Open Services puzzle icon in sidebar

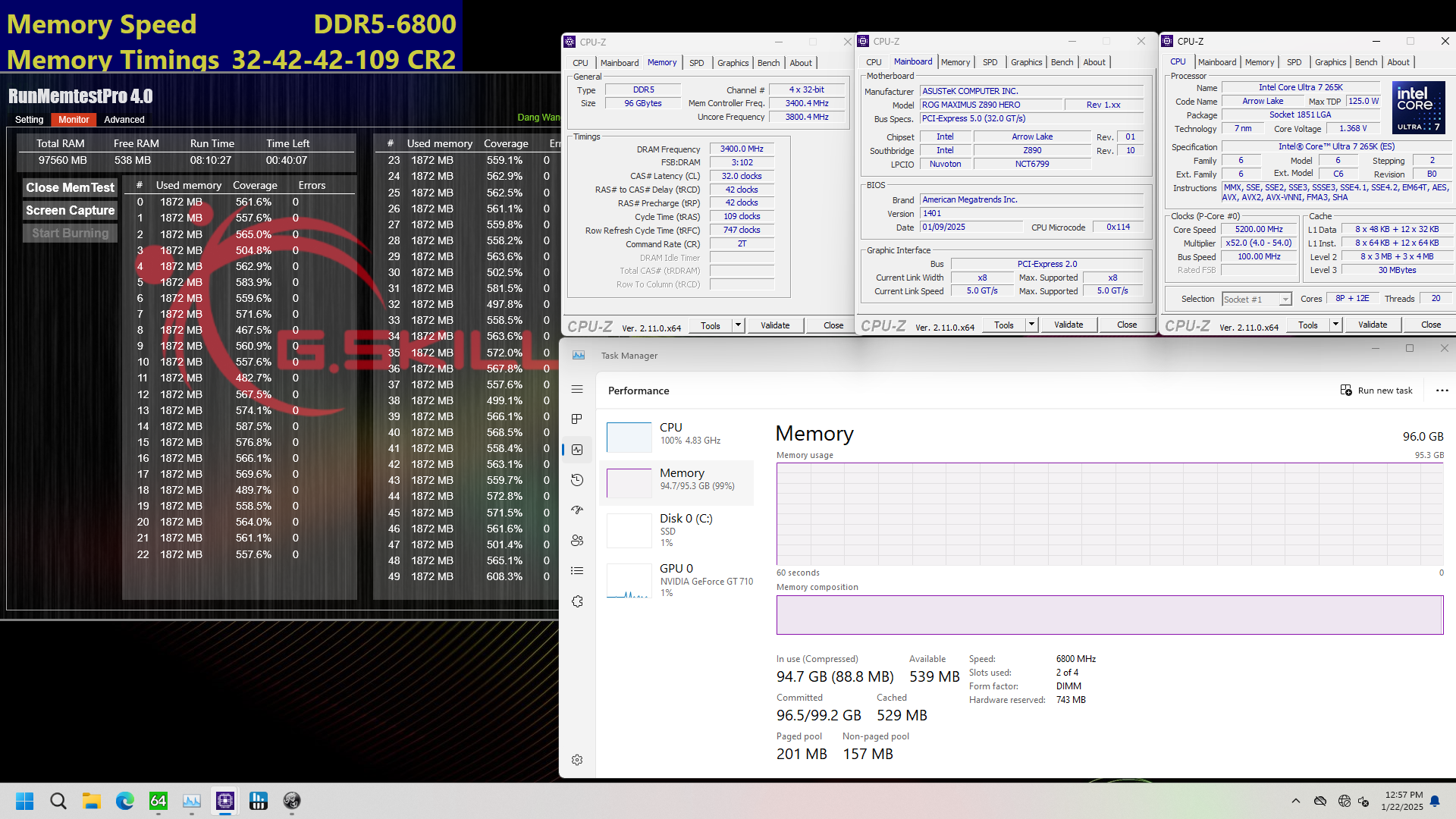(577, 601)
